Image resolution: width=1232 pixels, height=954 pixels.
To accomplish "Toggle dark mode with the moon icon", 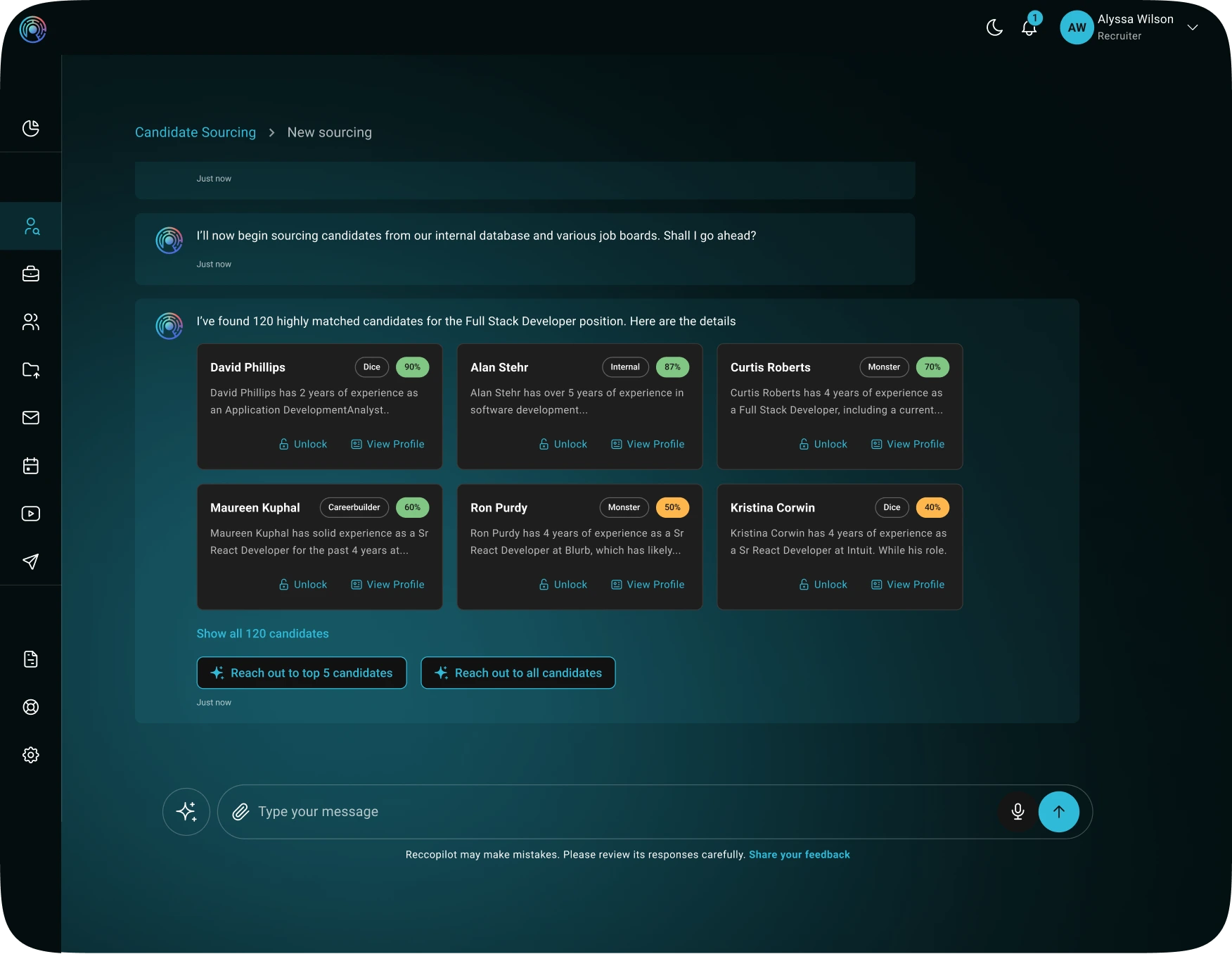I will (994, 28).
